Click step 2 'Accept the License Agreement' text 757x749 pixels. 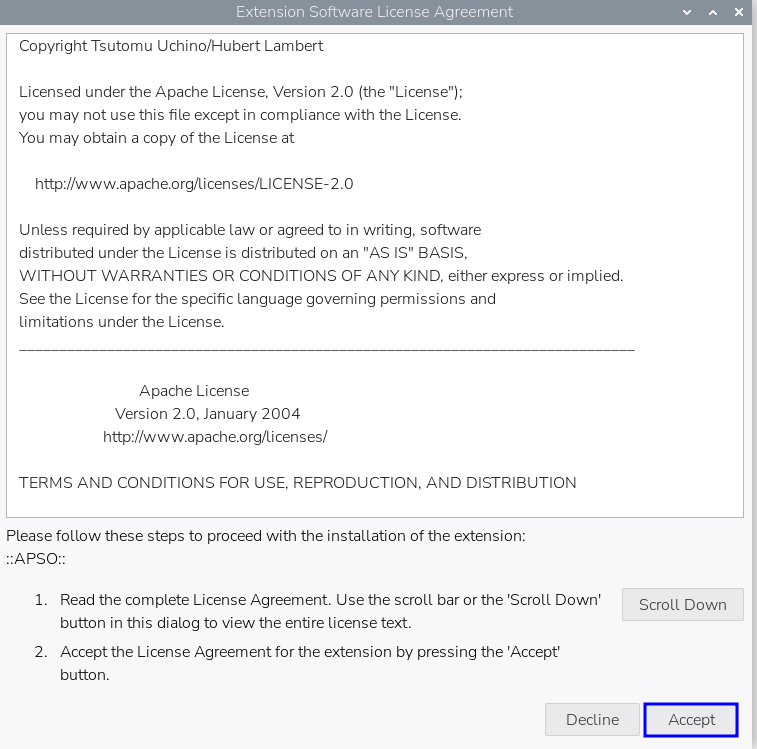tap(310, 664)
